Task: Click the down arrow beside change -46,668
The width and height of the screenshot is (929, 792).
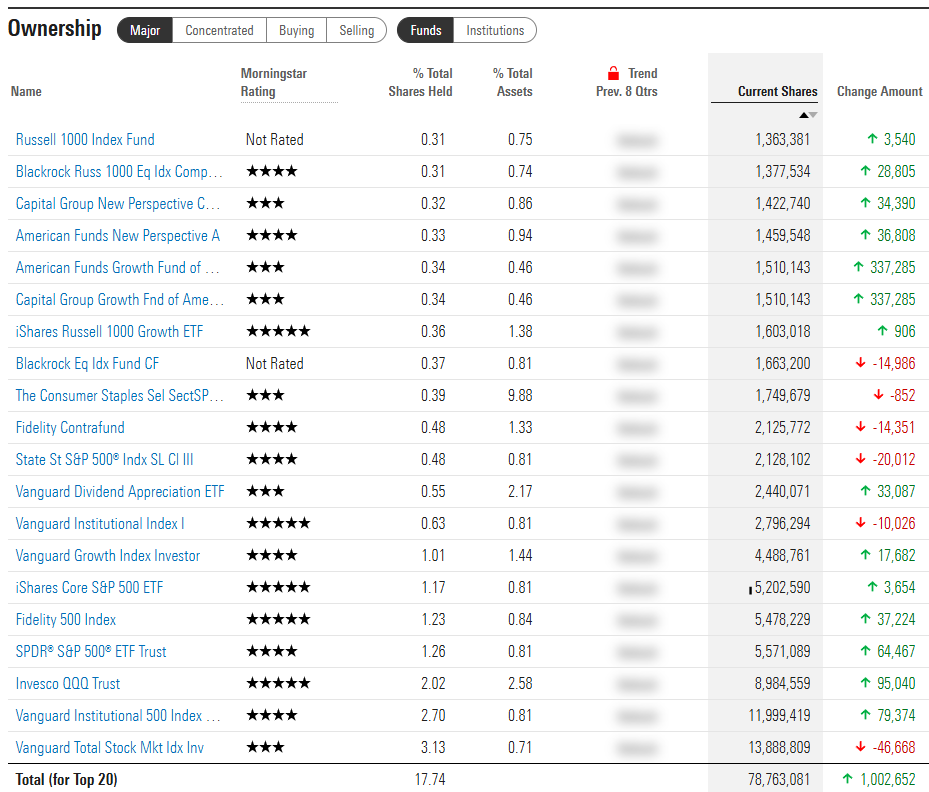Action: [x=861, y=747]
